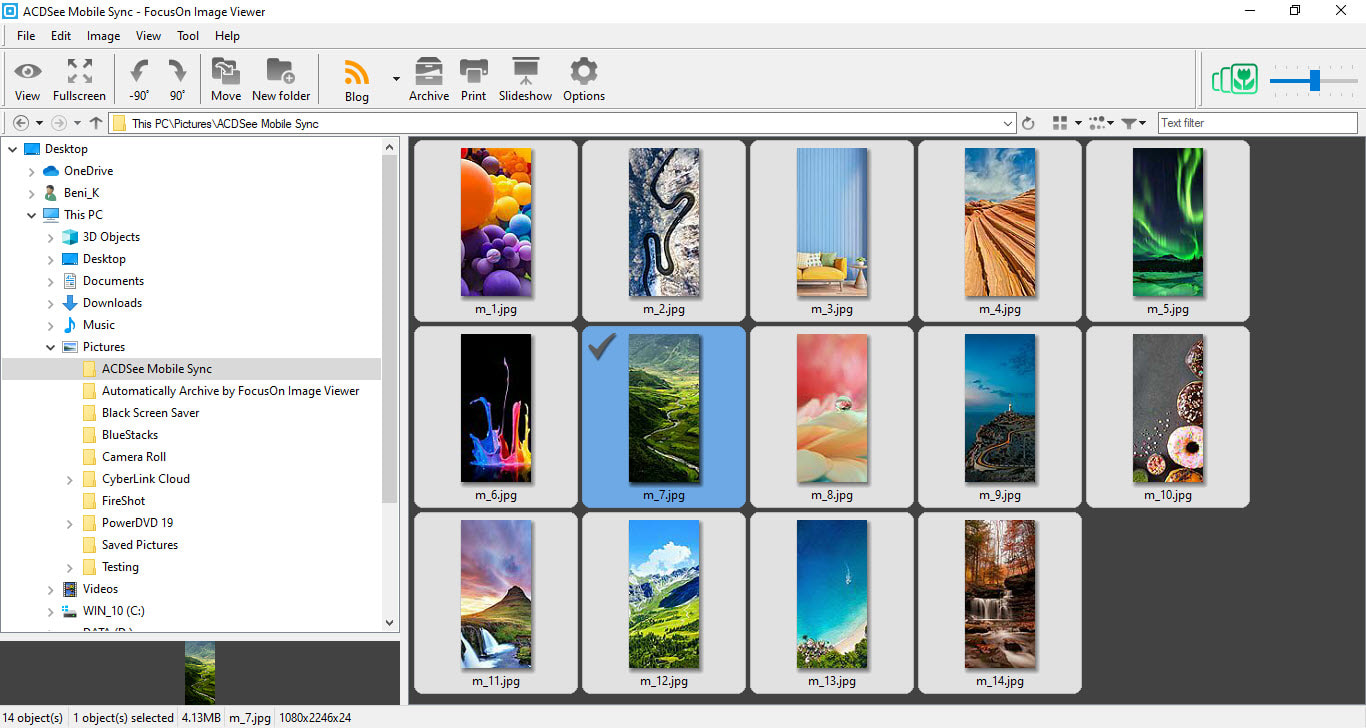The height and width of the screenshot is (728, 1366).
Task: Select the m_10.jpg donuts thumbnail
Action: (x=1168, y=409)
